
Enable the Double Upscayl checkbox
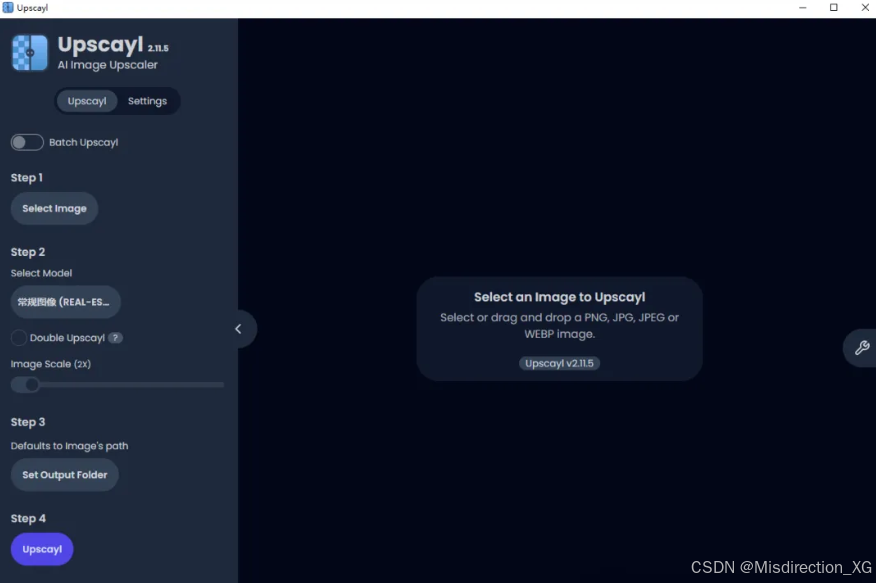(18, 338)
